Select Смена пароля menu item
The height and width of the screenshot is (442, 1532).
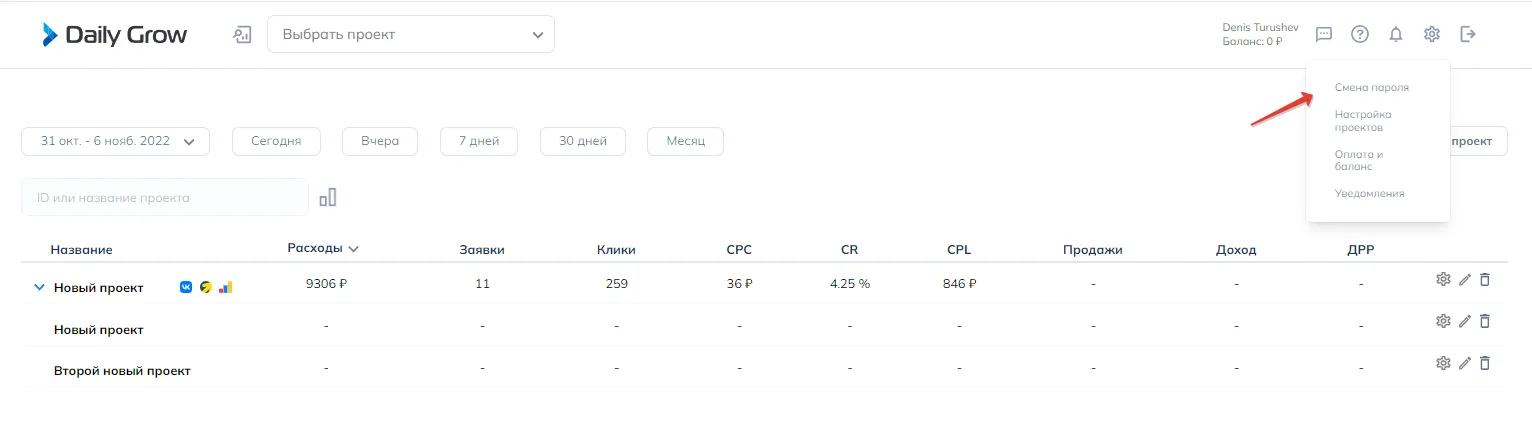click(x=1372, y=88)
